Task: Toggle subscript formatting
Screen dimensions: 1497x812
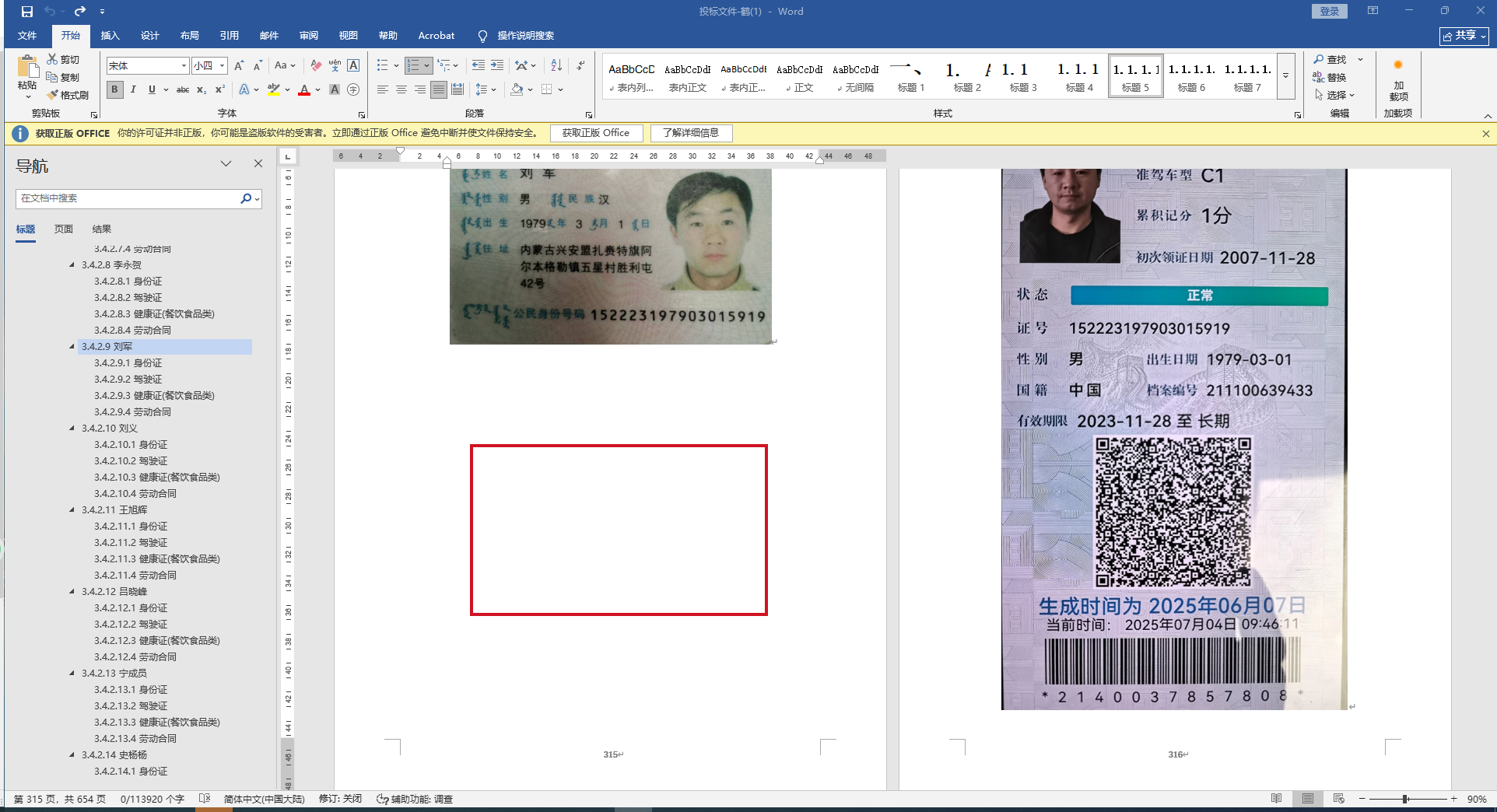Action: [x=202, y=89]
